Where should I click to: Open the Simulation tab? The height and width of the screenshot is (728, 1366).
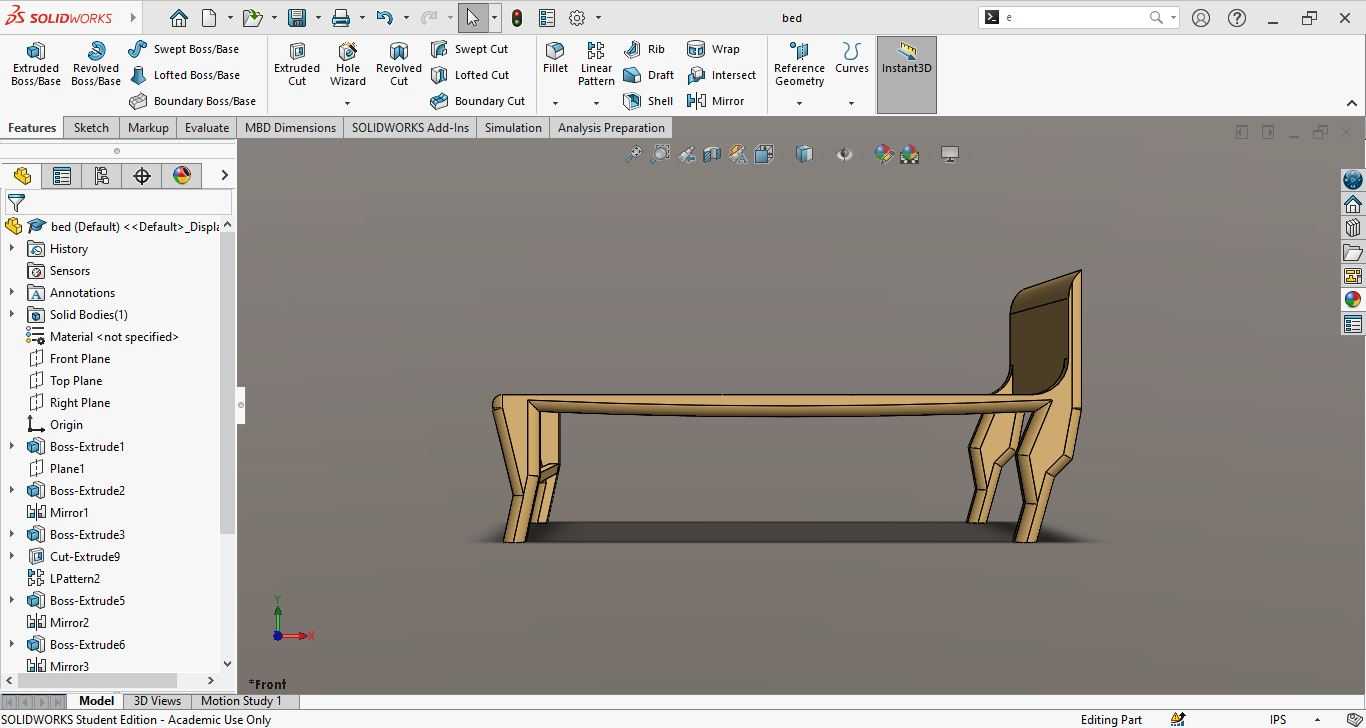pos(513,128)
